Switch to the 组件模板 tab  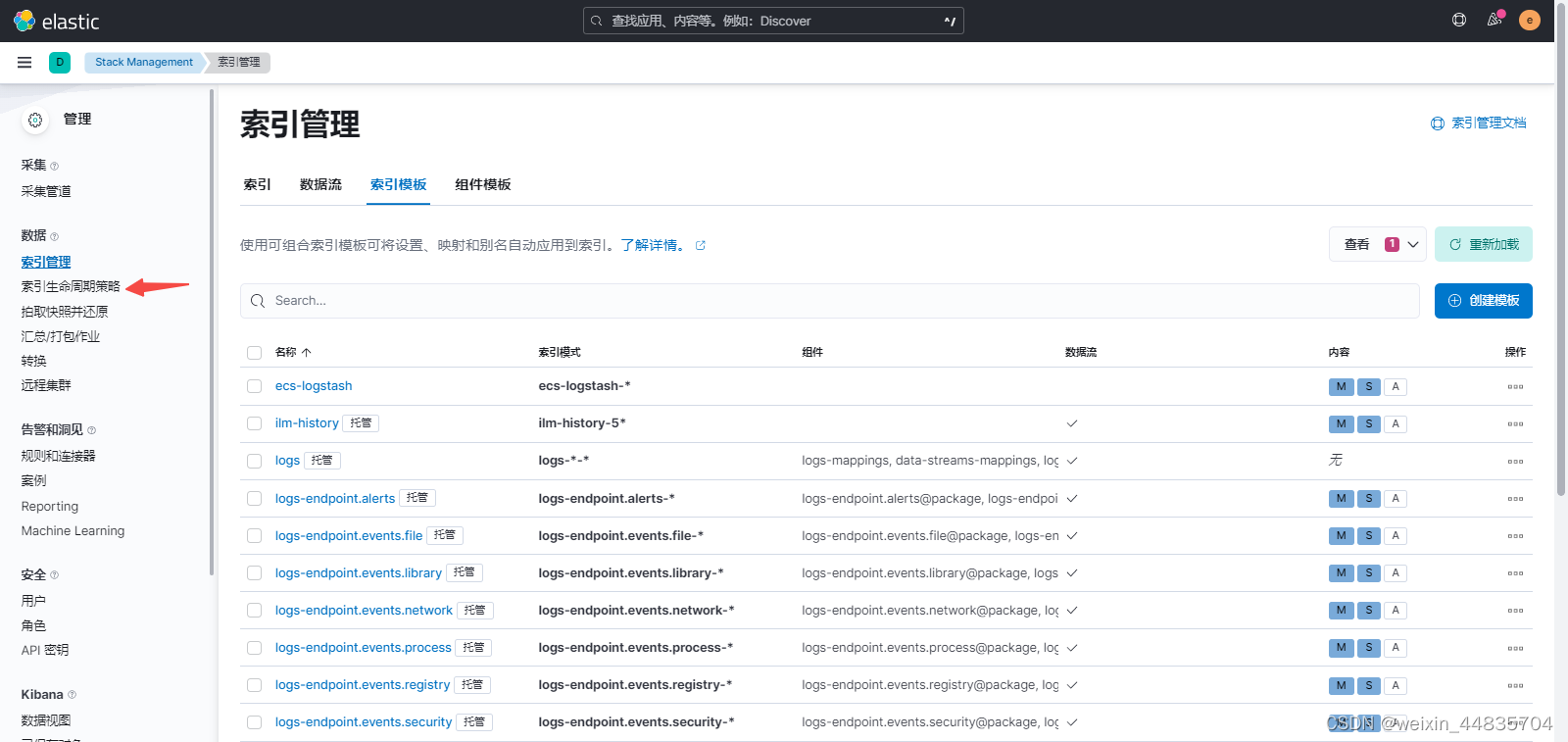coord(483,184)
